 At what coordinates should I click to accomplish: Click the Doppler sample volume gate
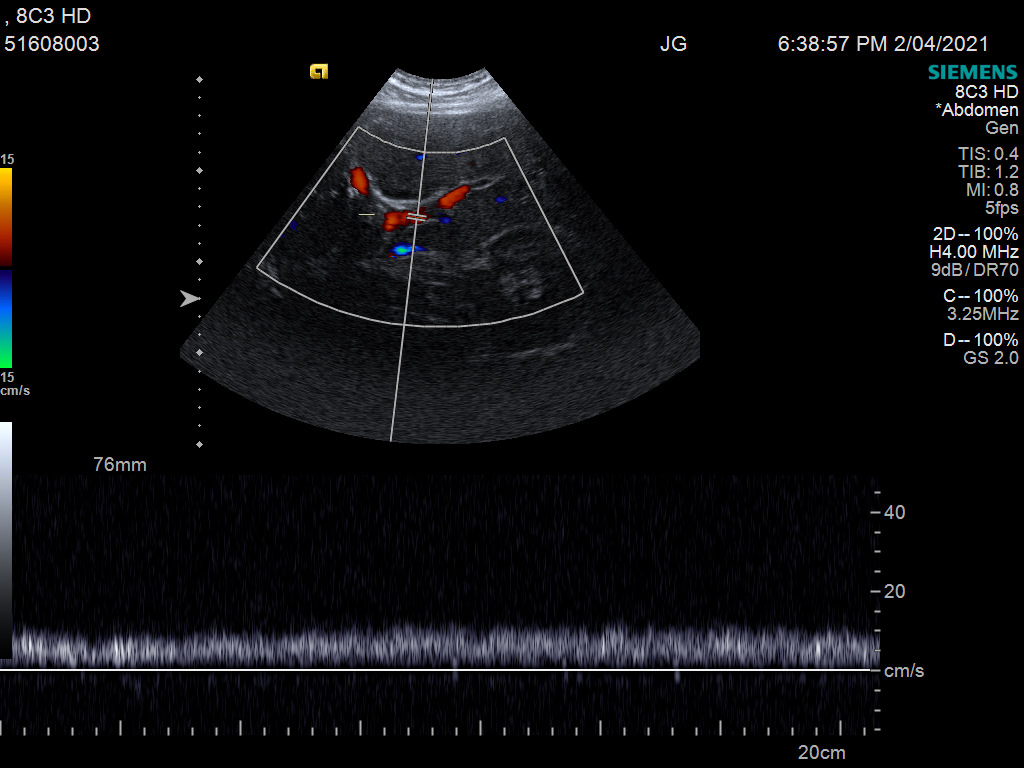[x=417, y=215]
